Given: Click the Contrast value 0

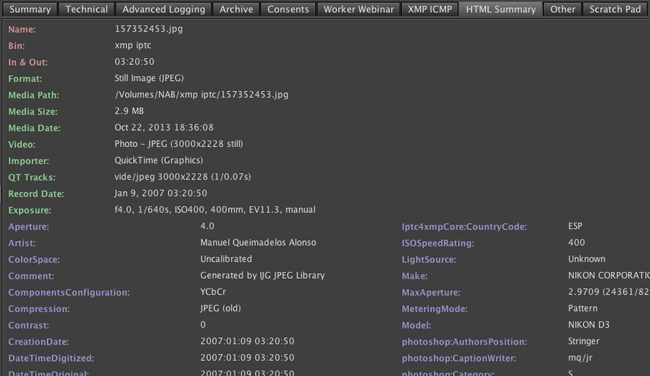Looking at the screenshot, I should [203, 325].
